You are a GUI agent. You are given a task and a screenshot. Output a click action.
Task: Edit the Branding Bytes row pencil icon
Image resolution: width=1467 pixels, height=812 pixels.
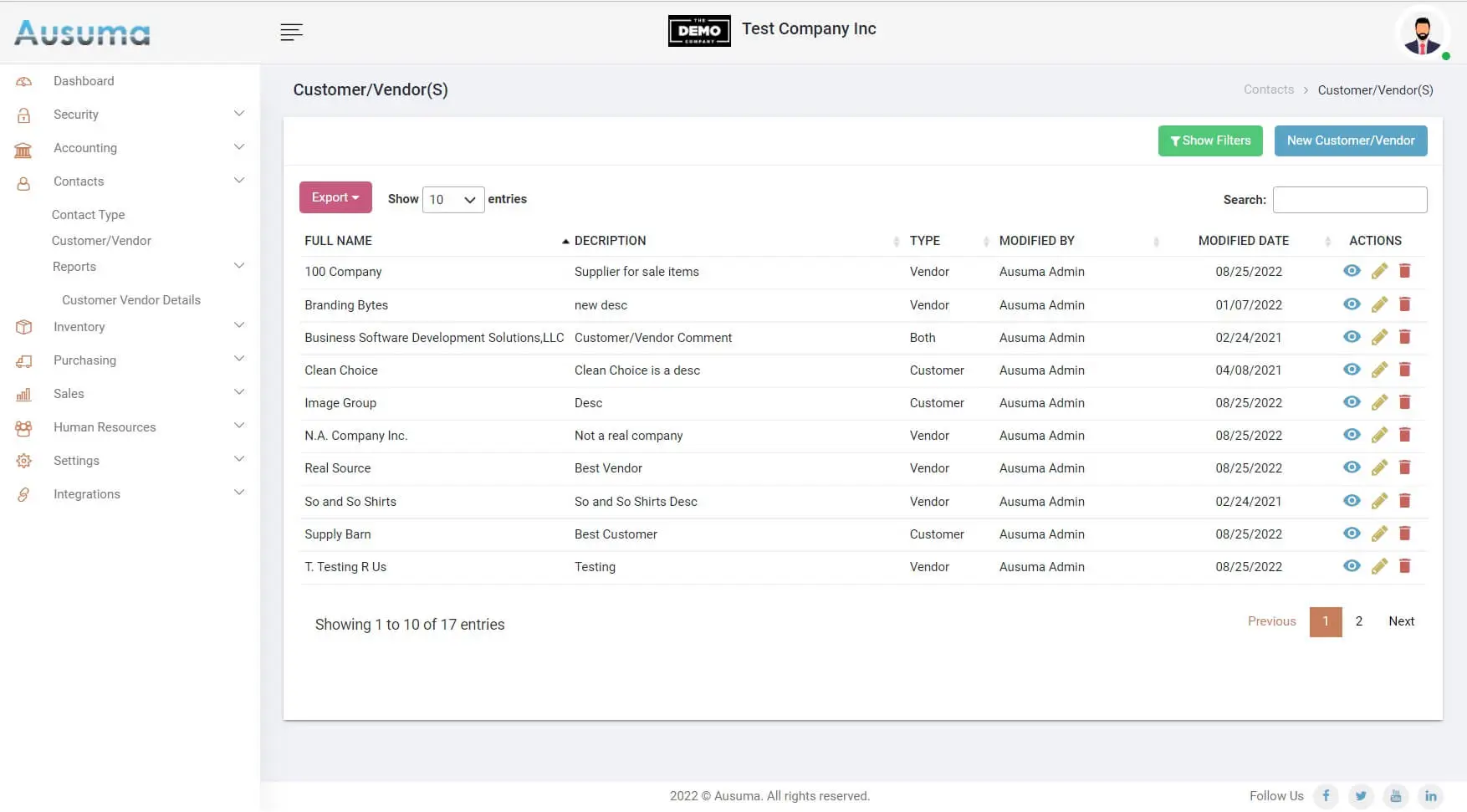(x=1379, y=304)
